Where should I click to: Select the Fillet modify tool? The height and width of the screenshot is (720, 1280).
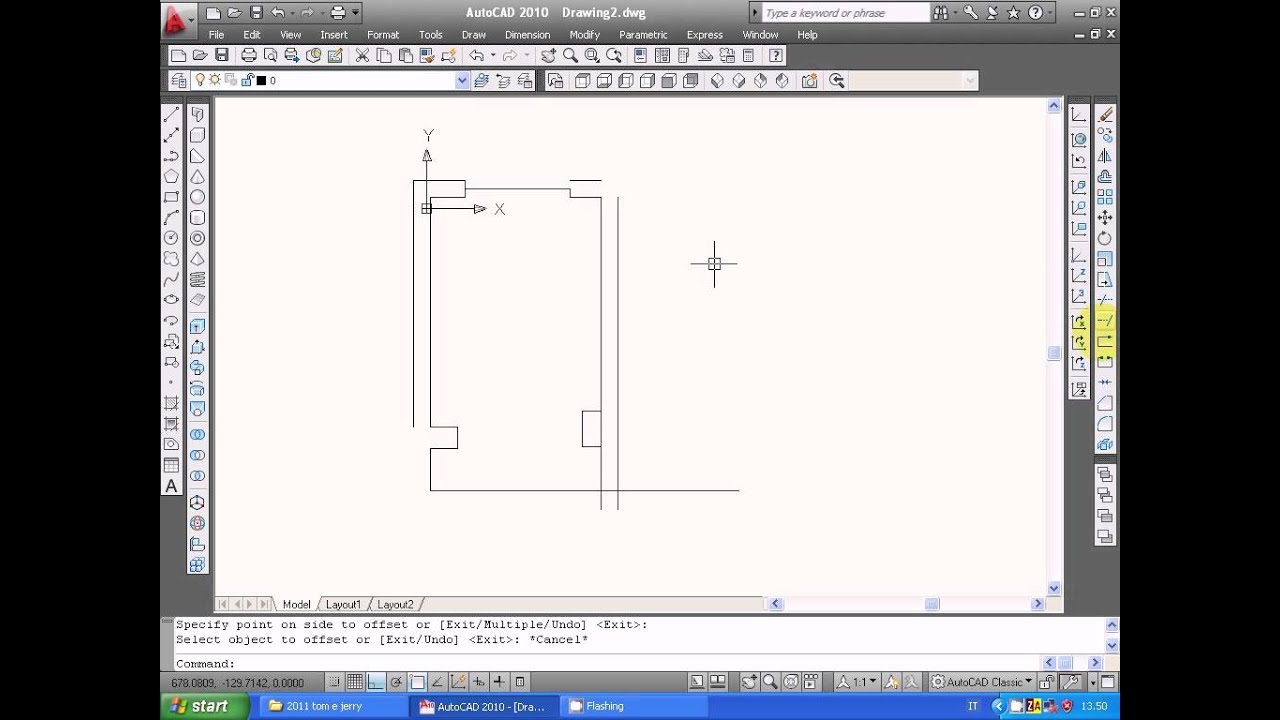[1105, 424]
